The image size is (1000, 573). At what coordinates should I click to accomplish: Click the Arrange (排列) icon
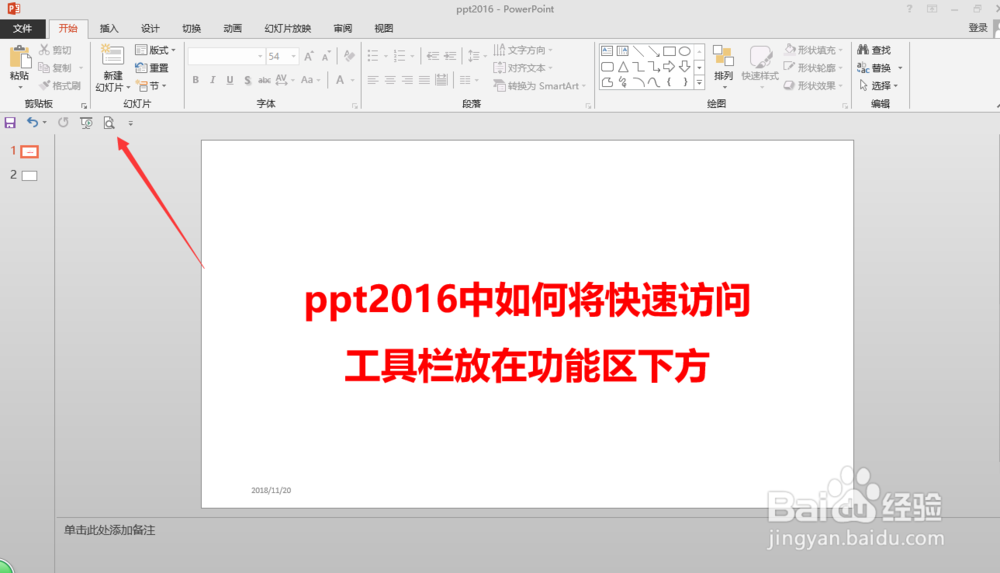pos(723,56)
